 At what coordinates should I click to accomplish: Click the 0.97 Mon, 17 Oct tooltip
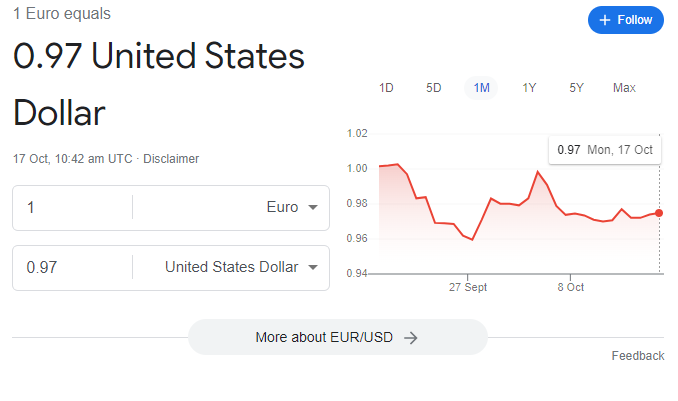pos(604,150)
